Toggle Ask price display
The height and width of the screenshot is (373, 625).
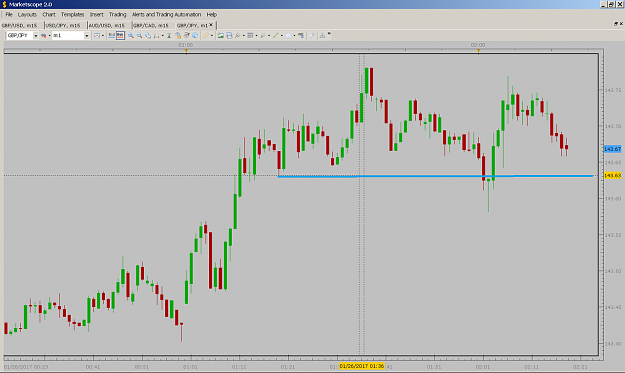pos(120,35)
